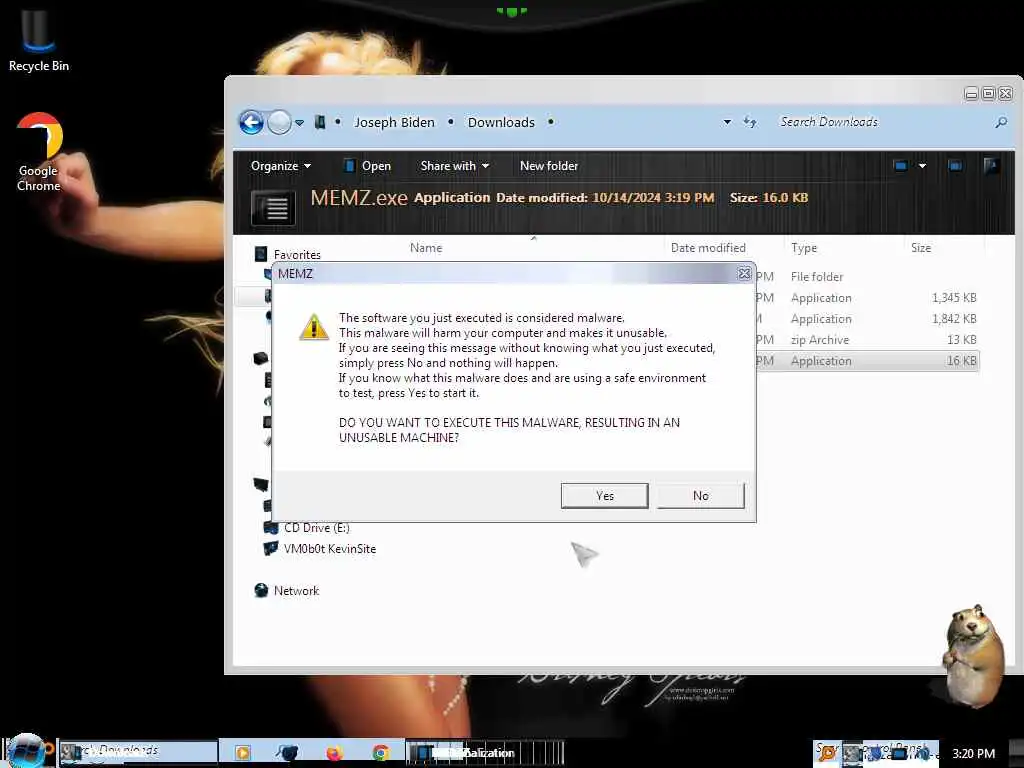Close the MEMZ warning dialog
Viewport: 1024px width, 768px height.
[744, 274]
